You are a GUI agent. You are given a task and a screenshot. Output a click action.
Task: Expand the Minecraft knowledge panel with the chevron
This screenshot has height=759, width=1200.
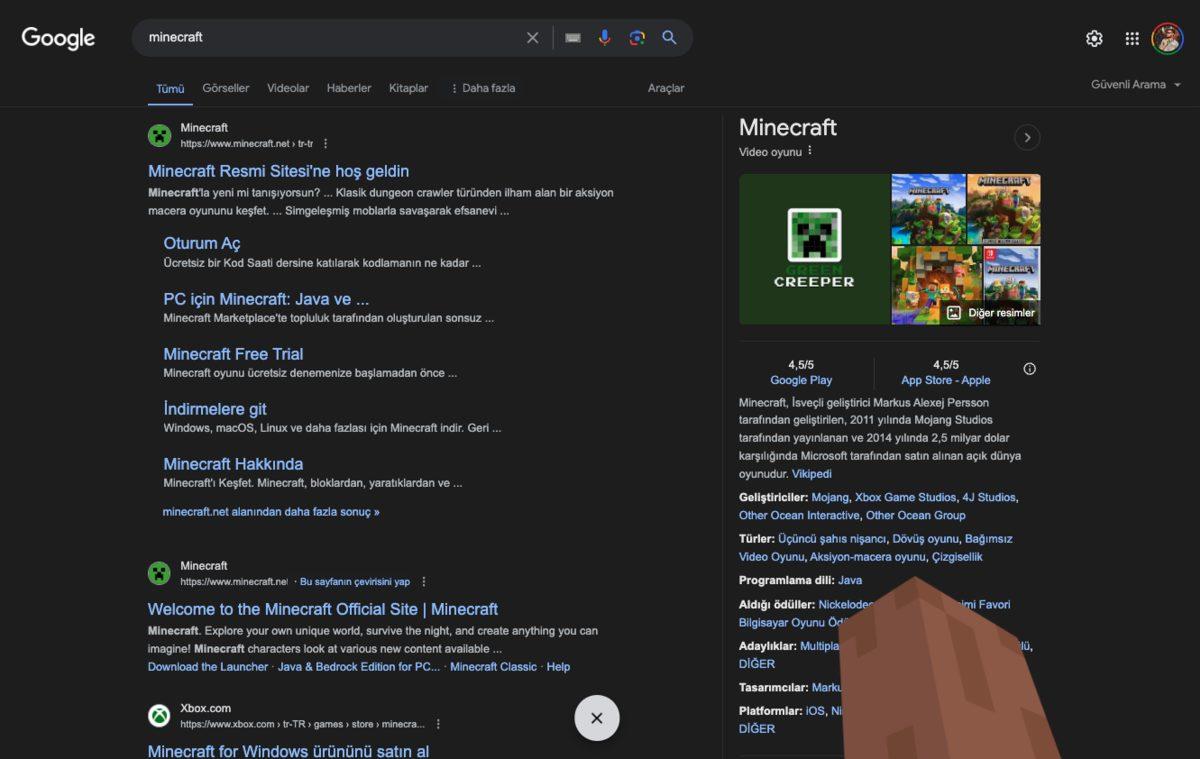tap(1027, 137)
